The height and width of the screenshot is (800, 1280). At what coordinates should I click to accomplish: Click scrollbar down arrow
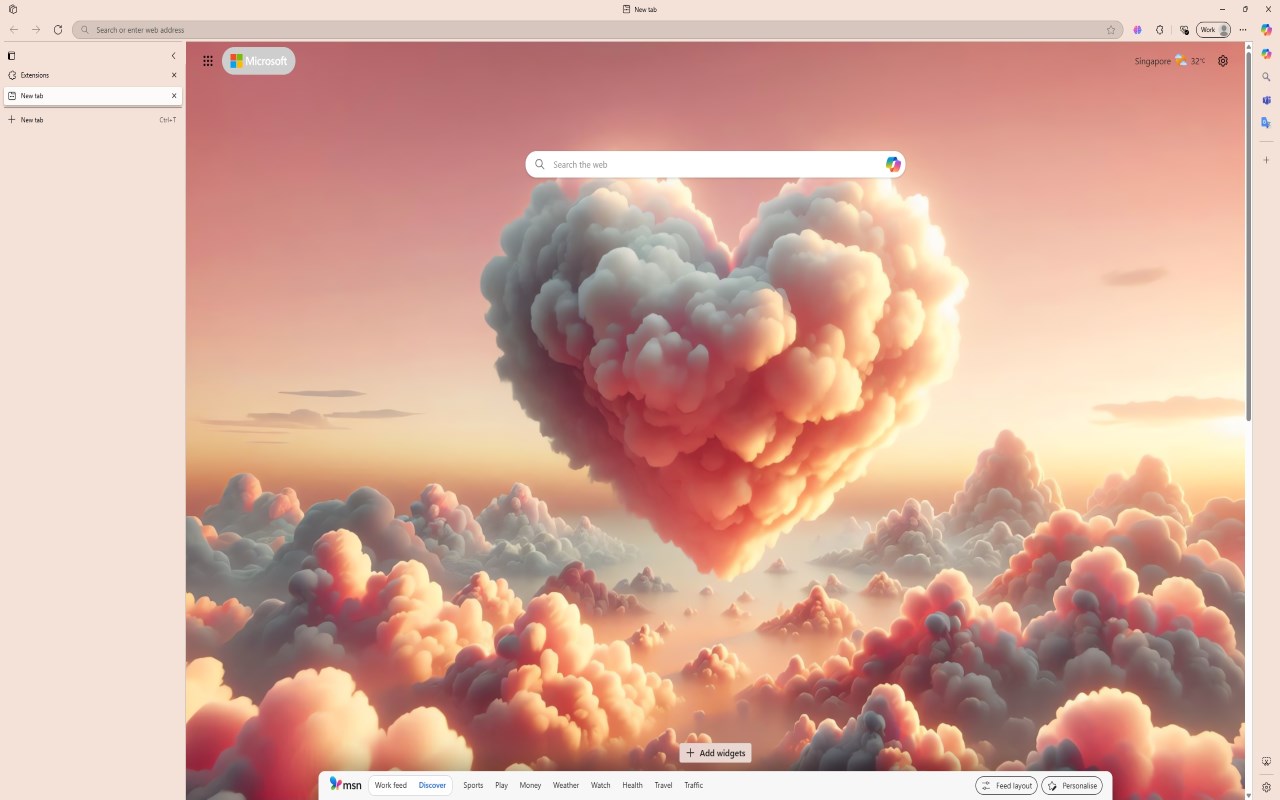point(1248,795)
